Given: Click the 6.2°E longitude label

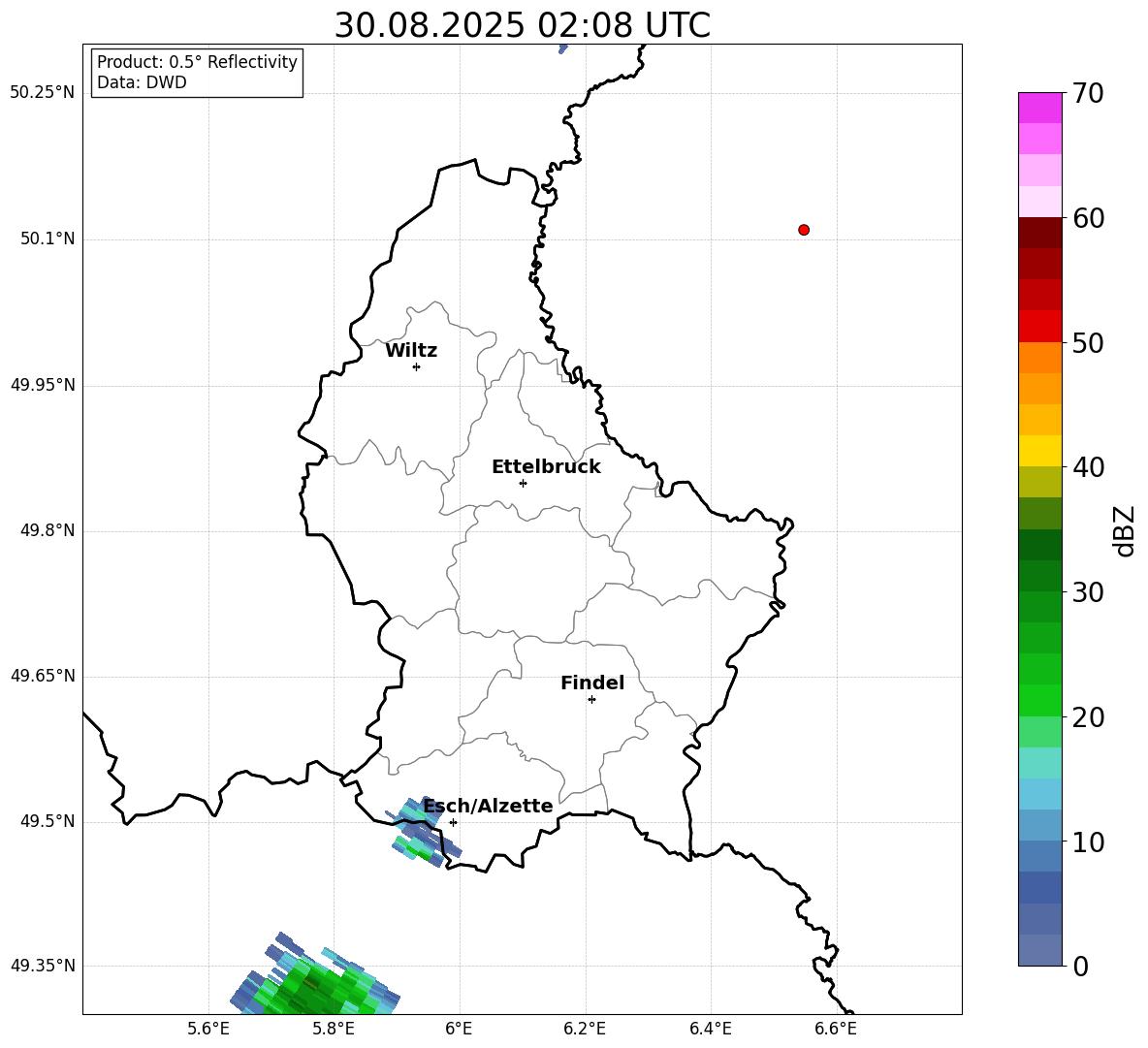Looking at the screenshot, I should point(585,1029).
